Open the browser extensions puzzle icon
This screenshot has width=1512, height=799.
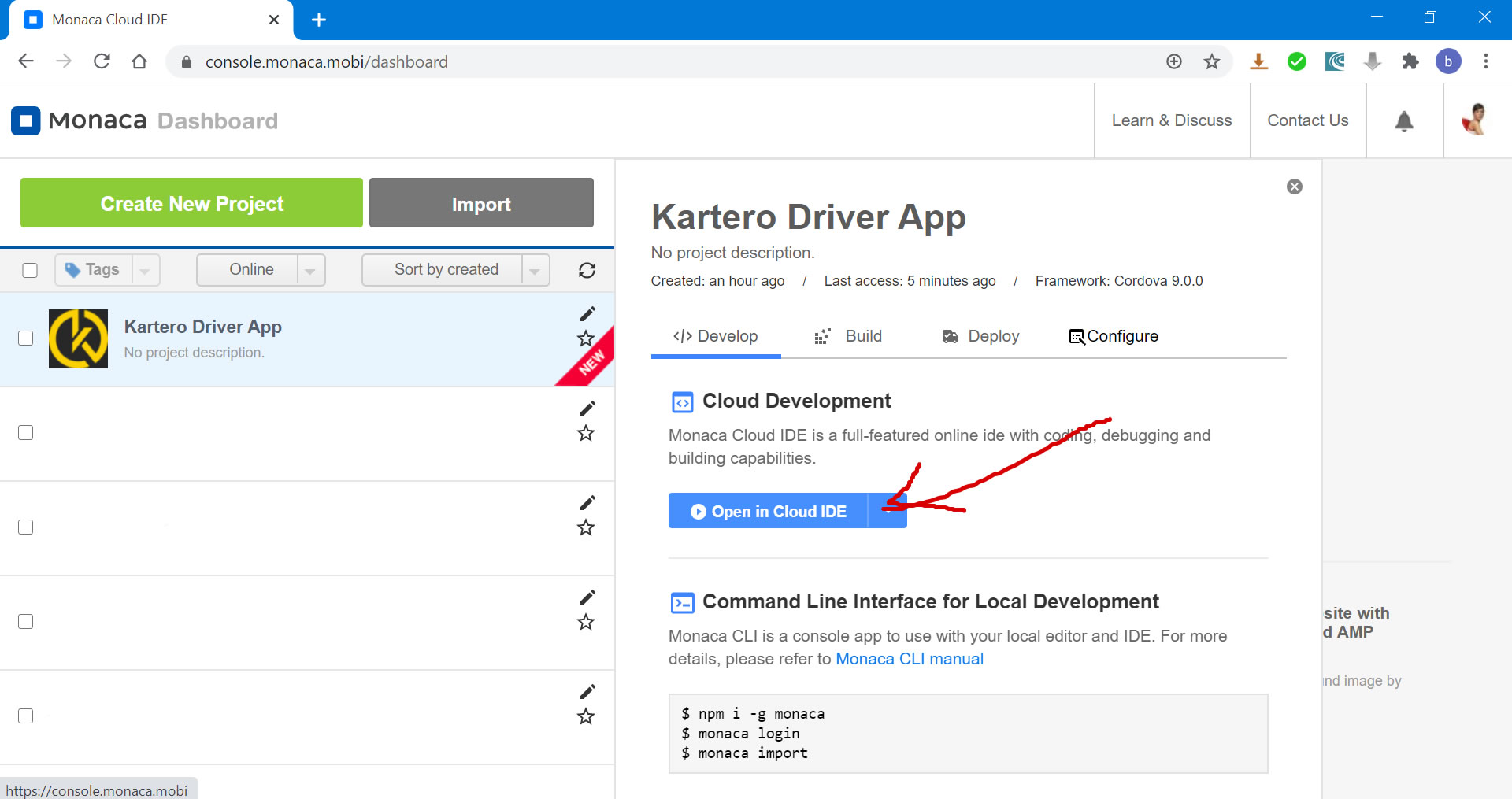click(x=1410, y=61)
